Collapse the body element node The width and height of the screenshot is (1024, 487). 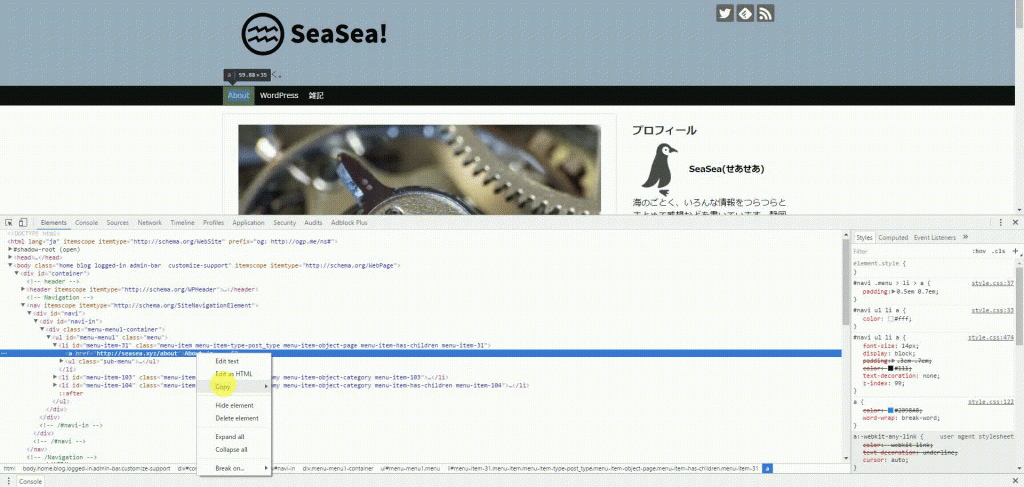click(10, 266)
